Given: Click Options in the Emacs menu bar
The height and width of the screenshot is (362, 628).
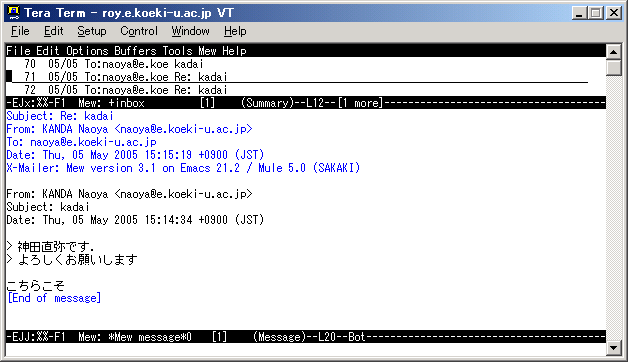Looking at the screenshot, I should click(87, 51).
